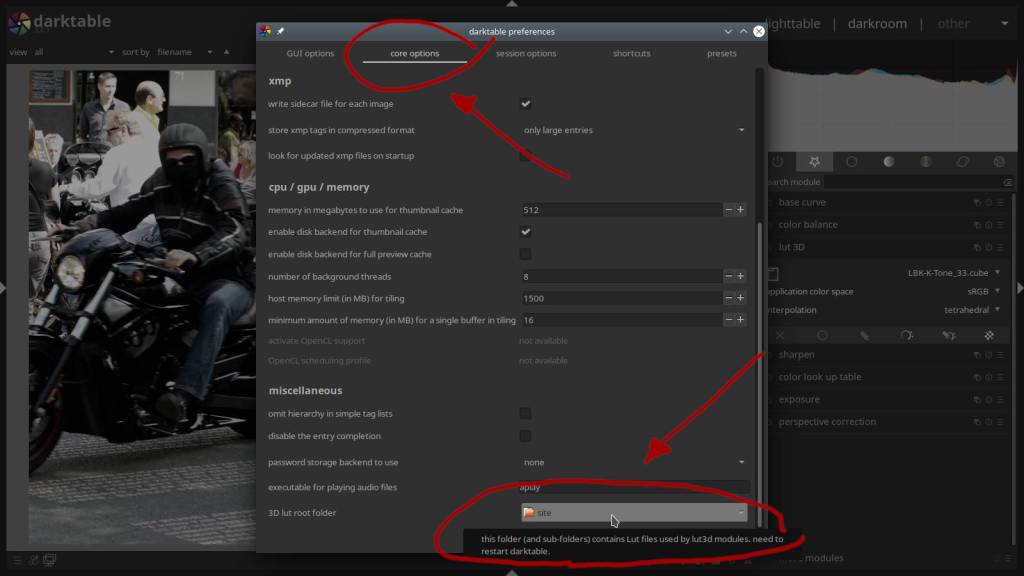Show basic modules group (circle icon)

pos(852,161)
